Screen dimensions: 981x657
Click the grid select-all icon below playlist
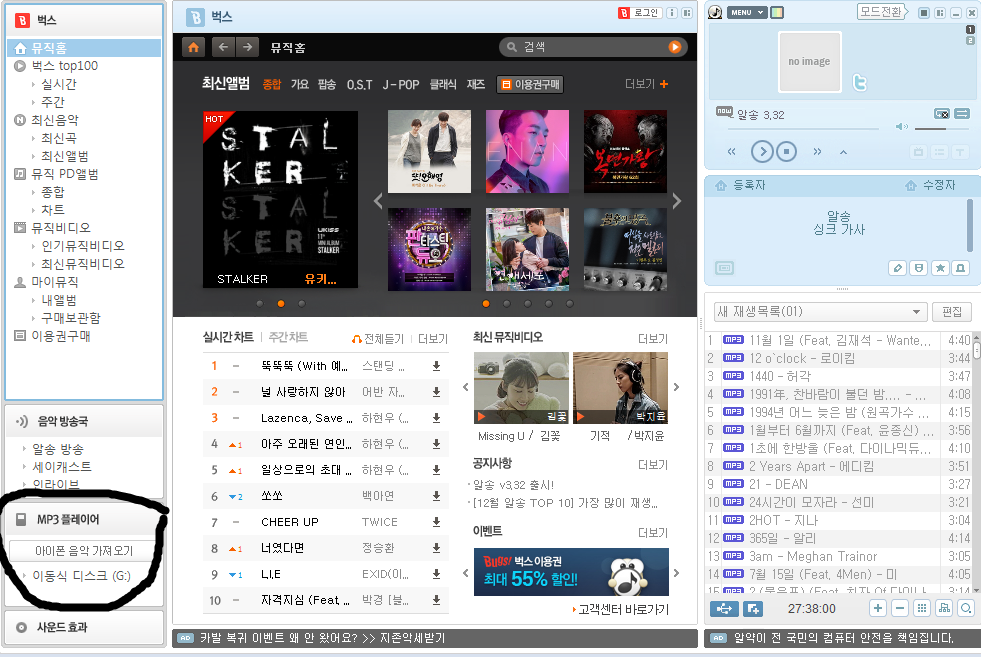click(922, 608)
